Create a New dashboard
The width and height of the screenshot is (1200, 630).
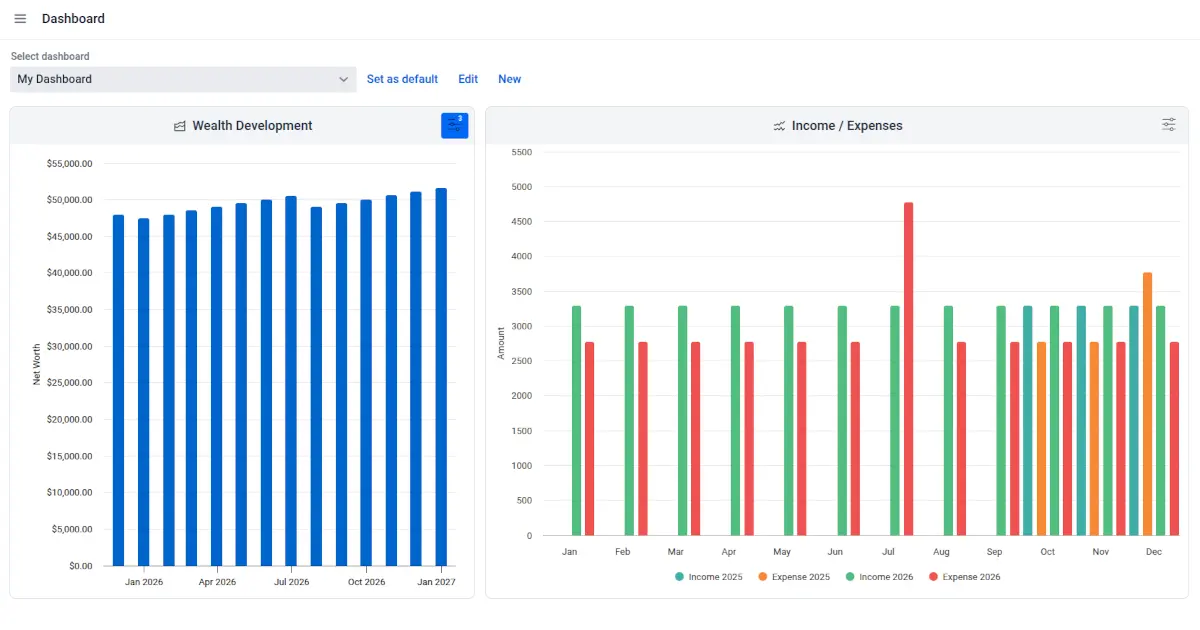point(509,79)
